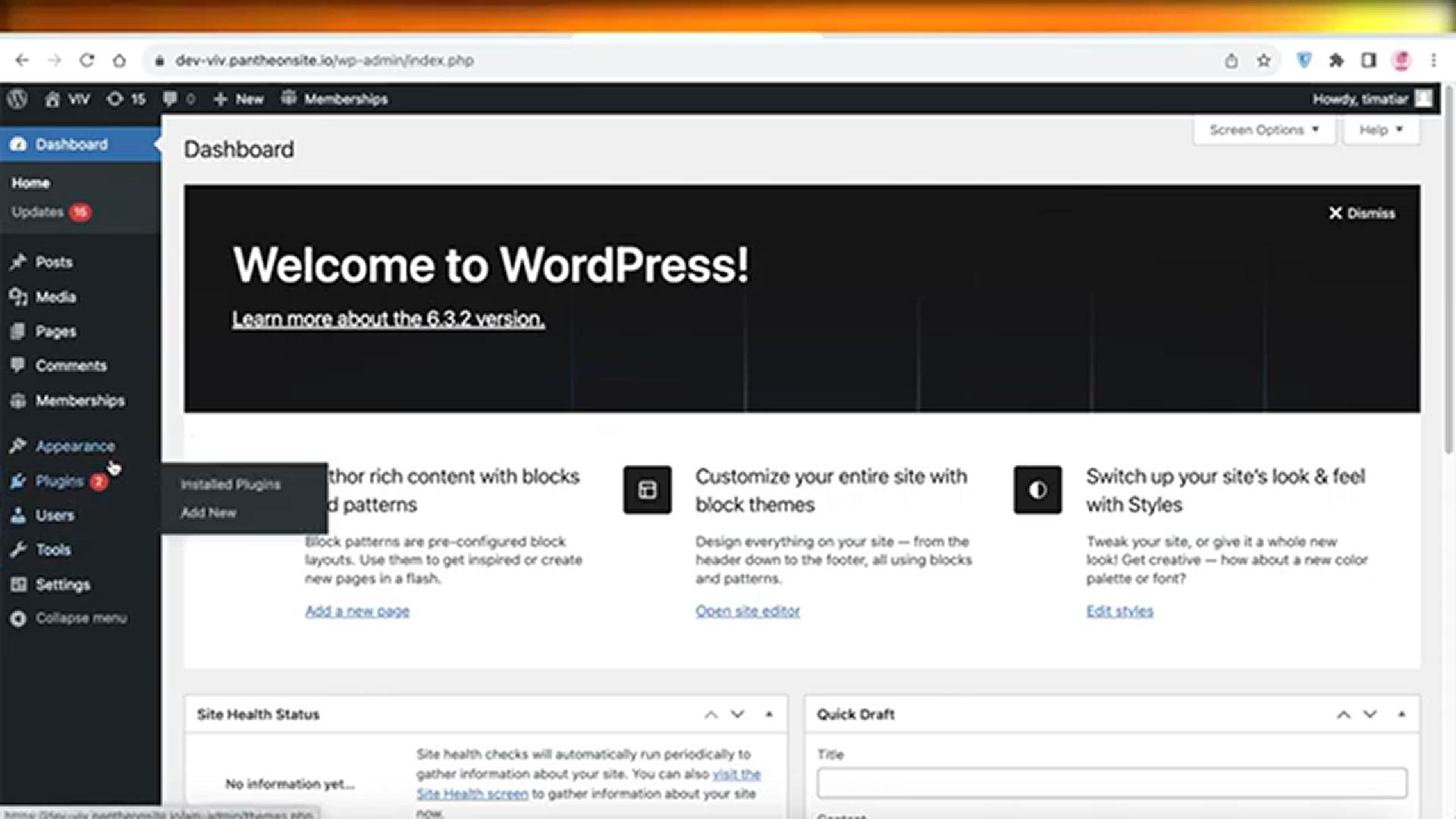This screenshot has width=1456, height=819.
Task: Go back with the browser back arrow
Action: [x=22, y=60]
